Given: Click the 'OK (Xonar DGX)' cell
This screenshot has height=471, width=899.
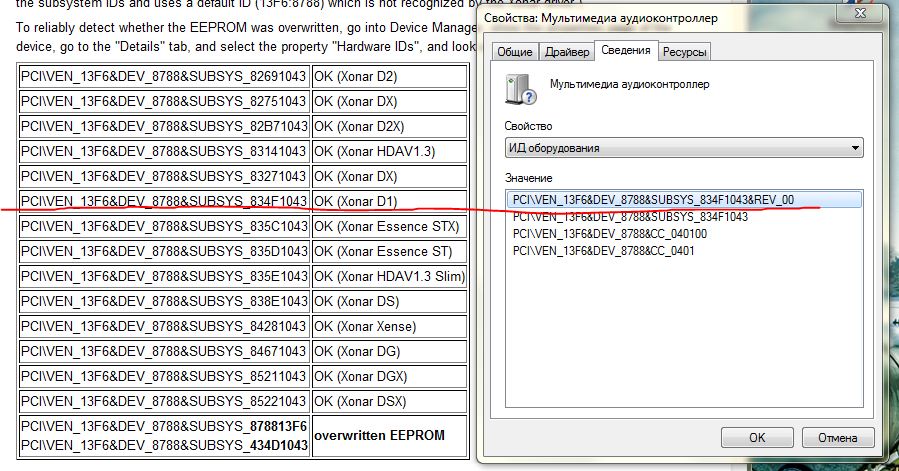Looking at the screenshot, I should [389, 376].
